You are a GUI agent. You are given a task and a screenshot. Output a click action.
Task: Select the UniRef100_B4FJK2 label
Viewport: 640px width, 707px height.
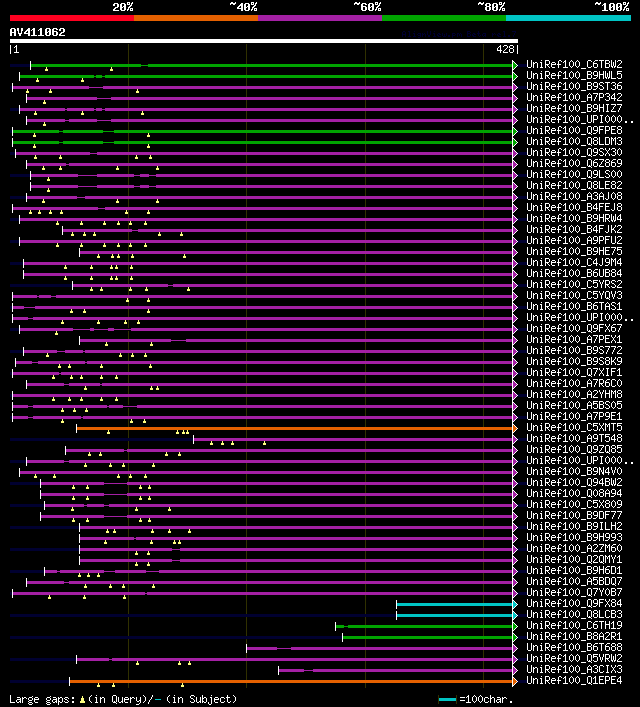click(574, 230)
